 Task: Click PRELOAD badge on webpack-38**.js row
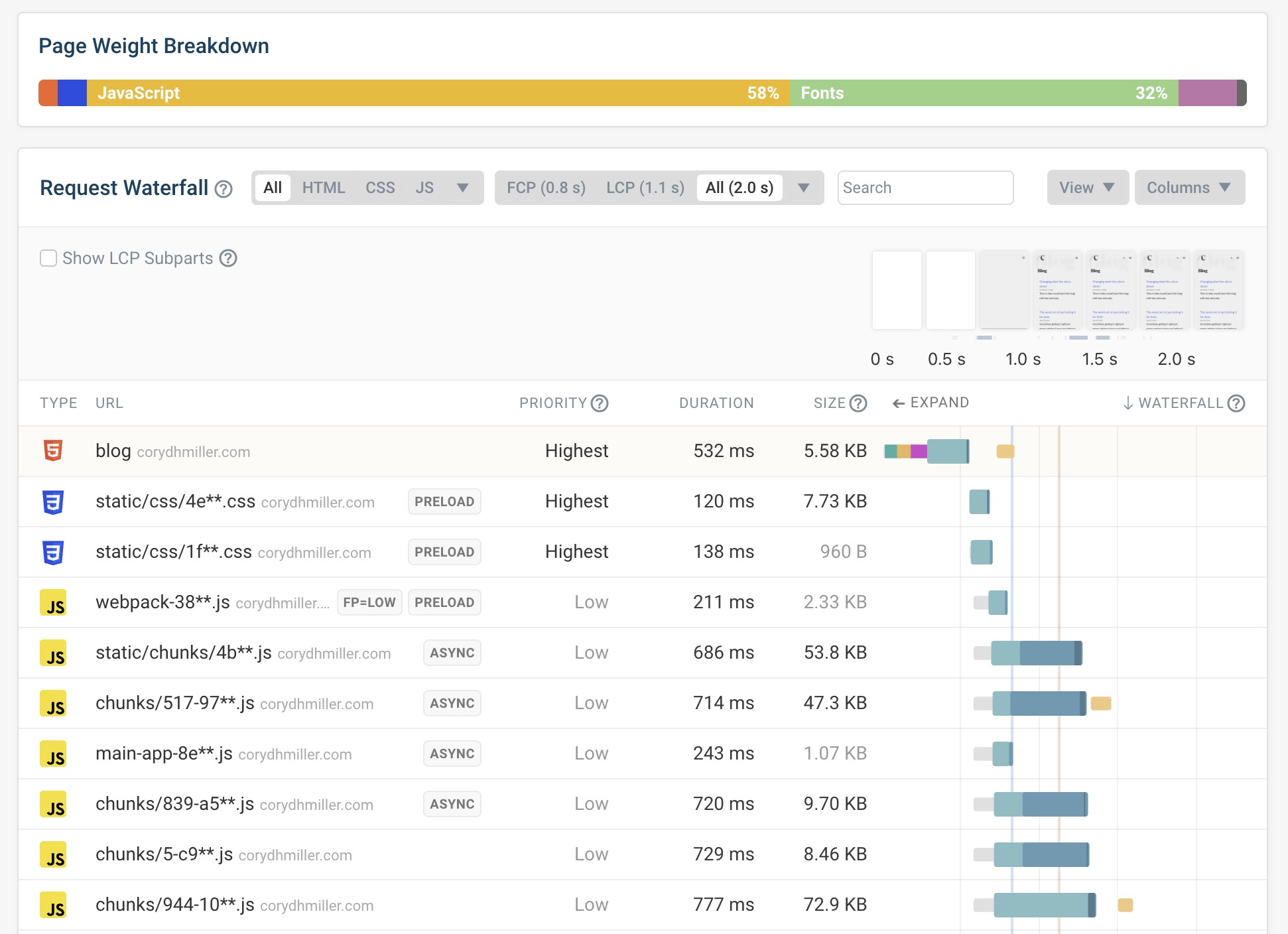(444, 602)
